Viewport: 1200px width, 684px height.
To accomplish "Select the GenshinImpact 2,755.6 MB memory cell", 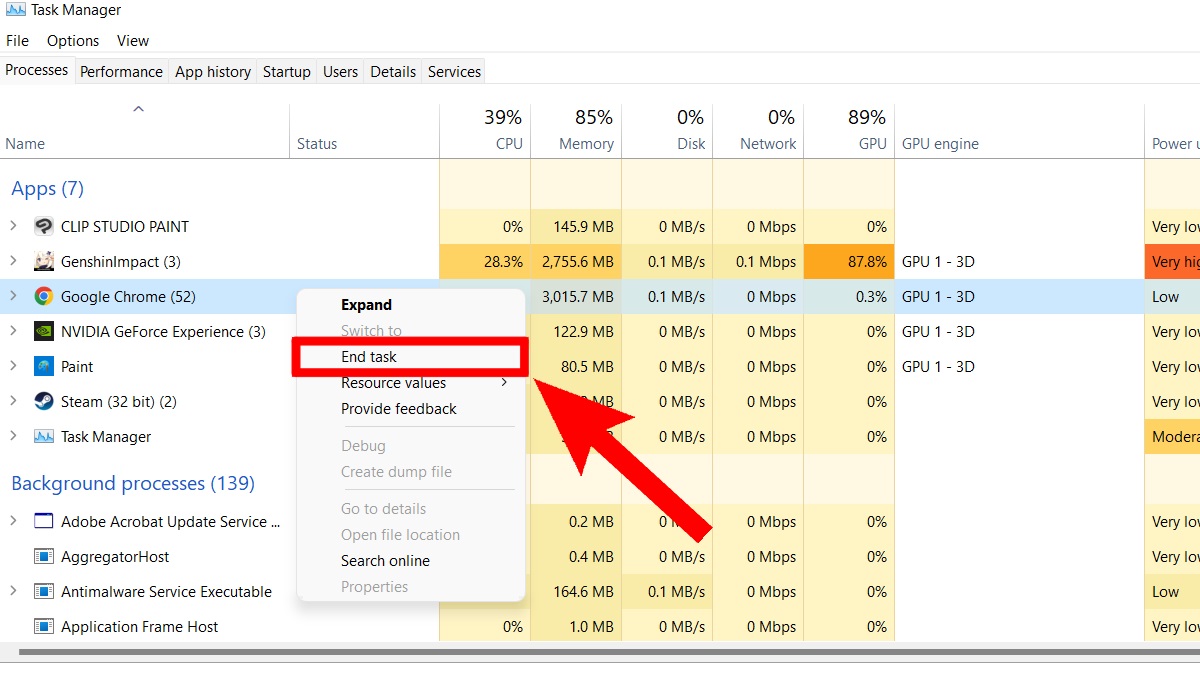I will coord(576,262).
